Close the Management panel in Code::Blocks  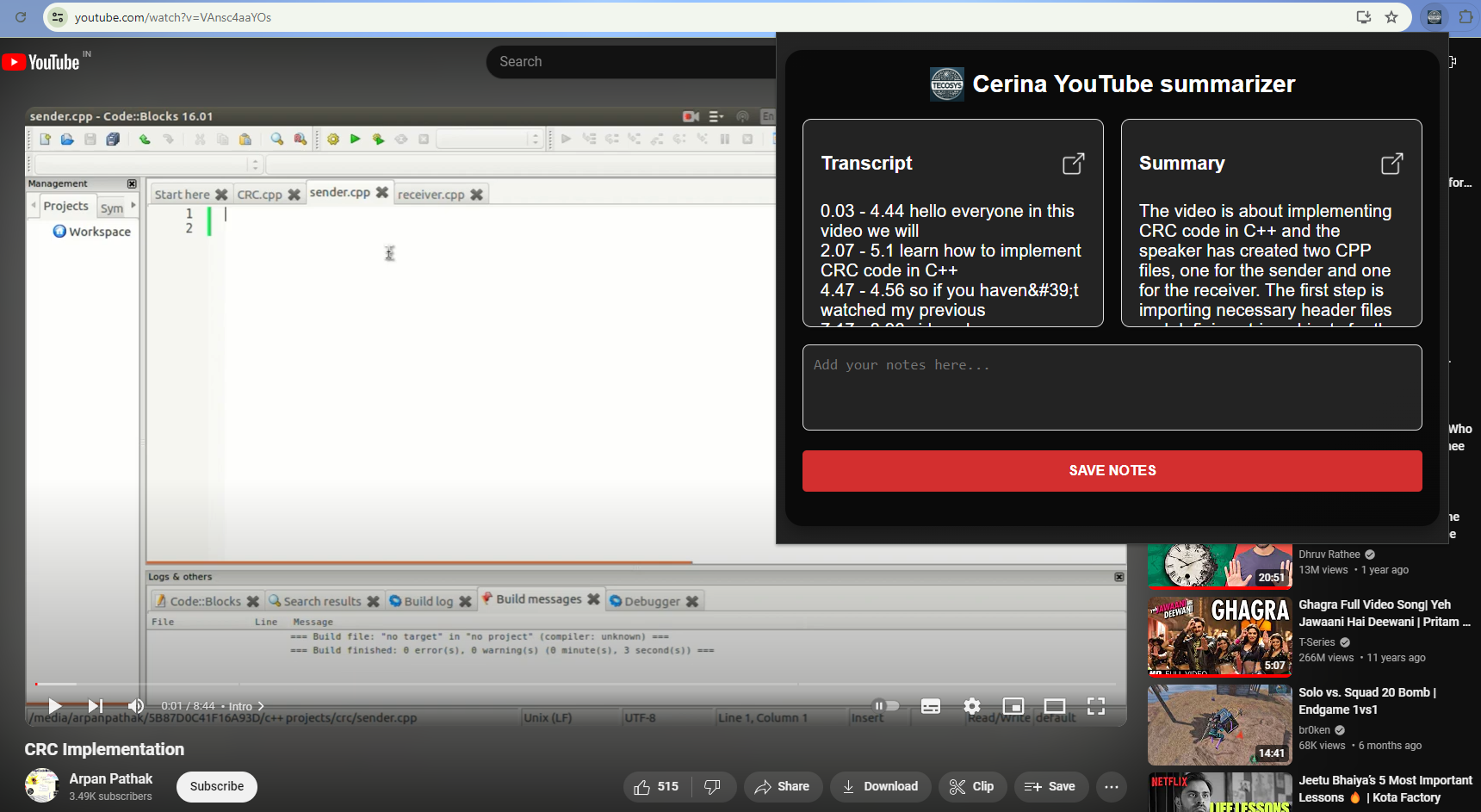(132, 183)
